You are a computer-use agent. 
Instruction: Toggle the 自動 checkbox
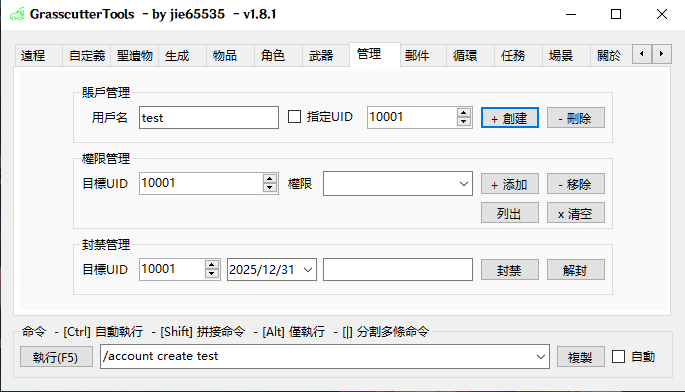(x=618, y=357)
